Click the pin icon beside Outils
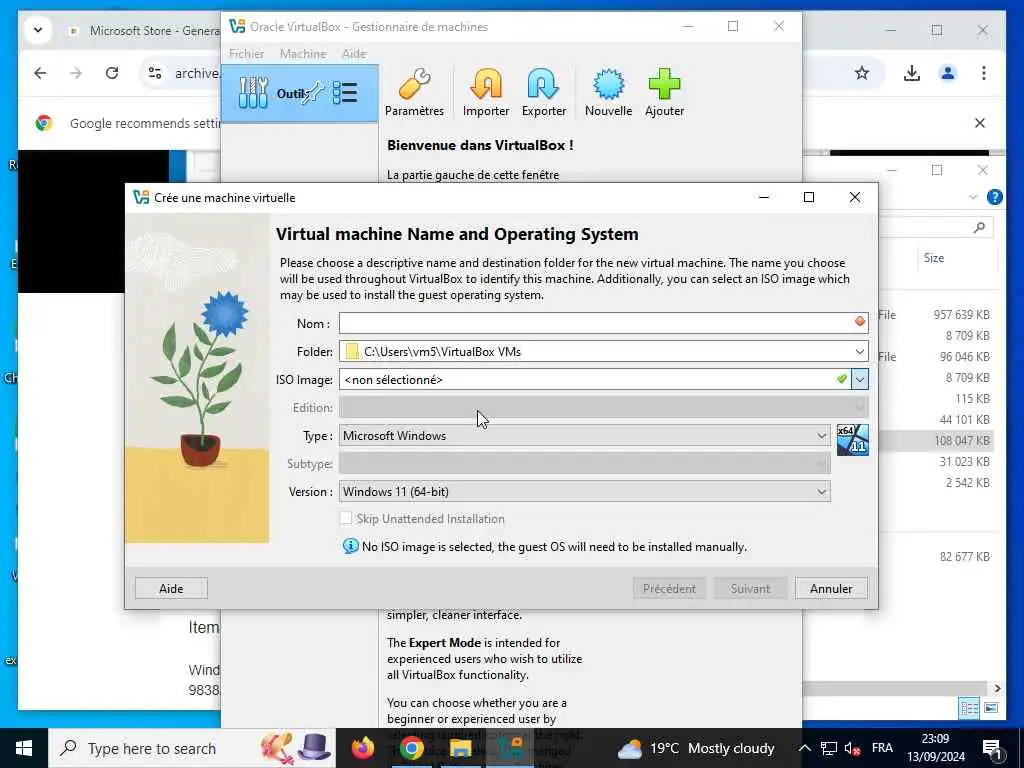1024x768 pixels. (314, 93)
